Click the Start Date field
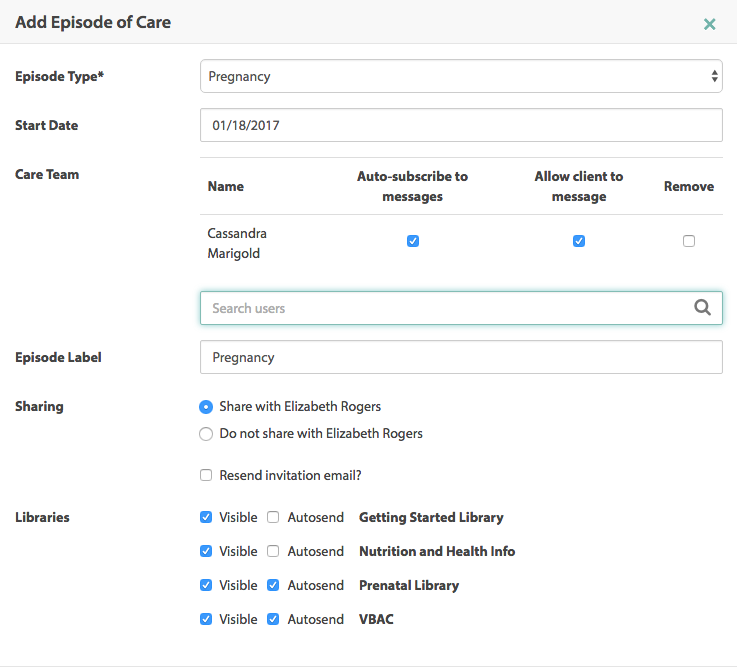Screen dimensions: 737x669 pyautogui.click(x=461, y=125)
